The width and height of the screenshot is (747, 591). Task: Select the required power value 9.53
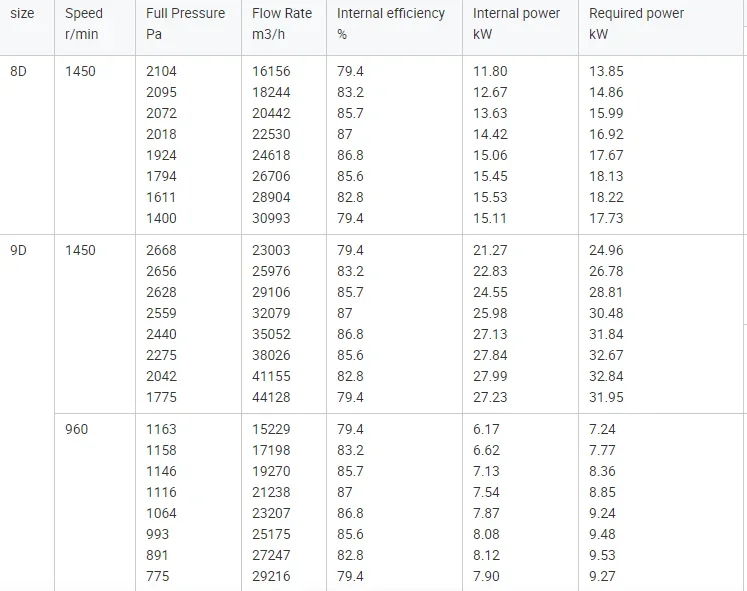(x=603, y=555)
